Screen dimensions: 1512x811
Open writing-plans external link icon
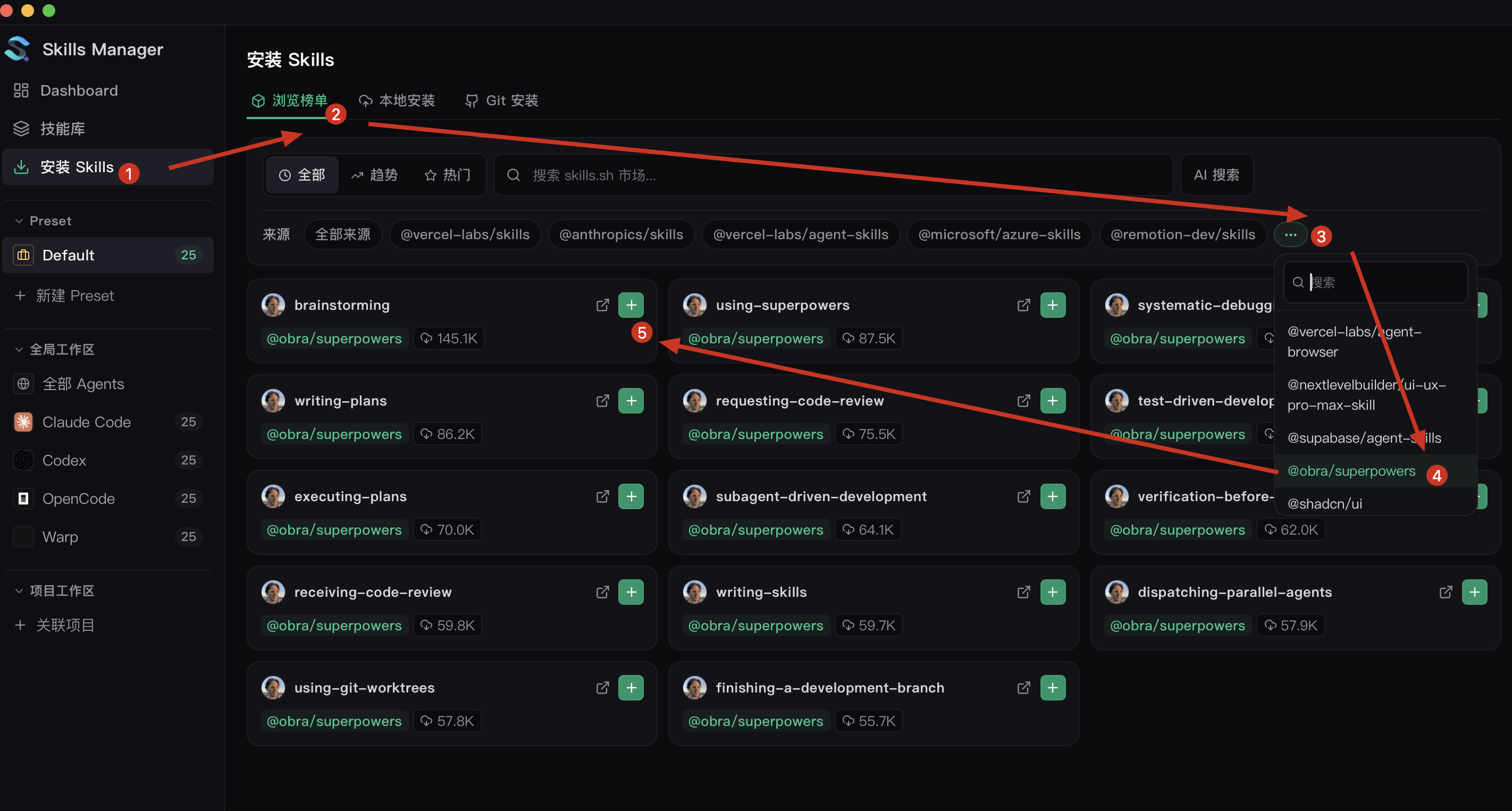pos(602,401)
